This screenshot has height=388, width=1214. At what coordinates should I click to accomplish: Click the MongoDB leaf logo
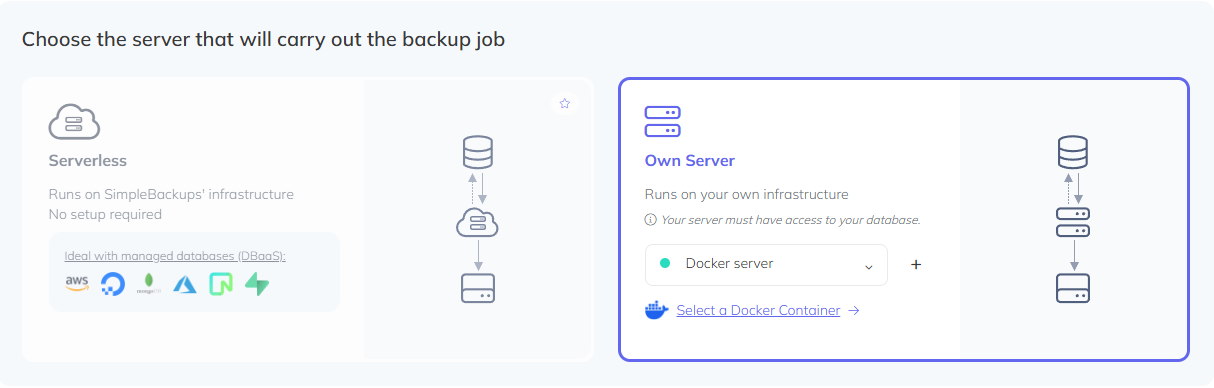coord(149,284)
